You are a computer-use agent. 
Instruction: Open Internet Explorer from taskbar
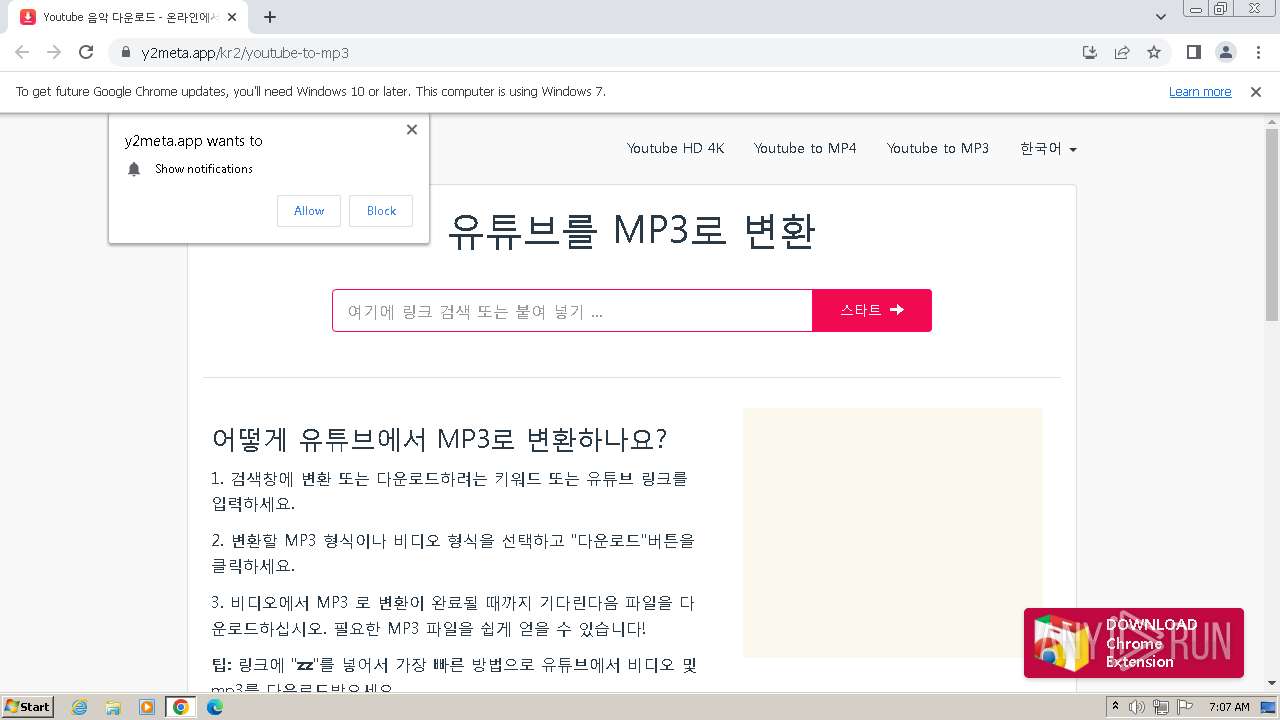[x=80, y=707]
